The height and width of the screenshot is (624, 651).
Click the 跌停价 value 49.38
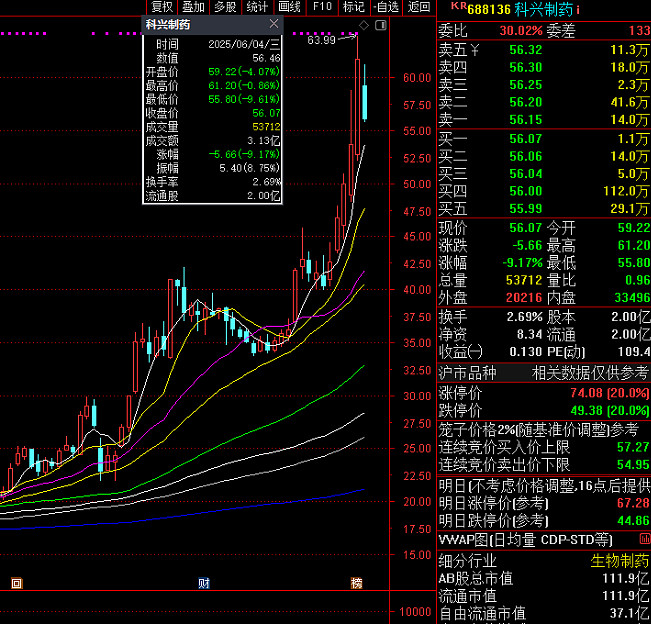click(587, 411)
